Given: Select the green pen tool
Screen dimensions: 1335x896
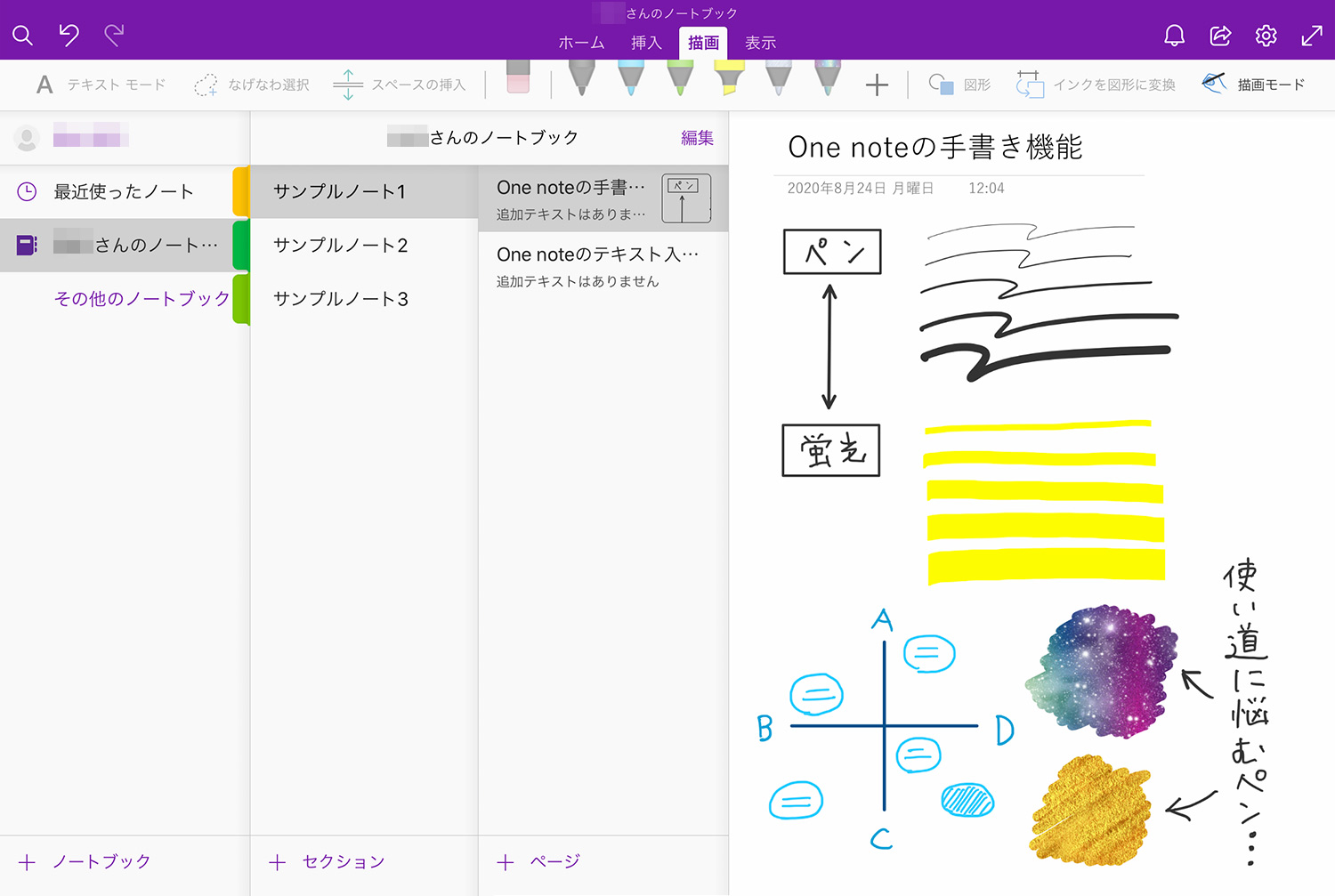Looking at the screenshot, I should 680,78.
